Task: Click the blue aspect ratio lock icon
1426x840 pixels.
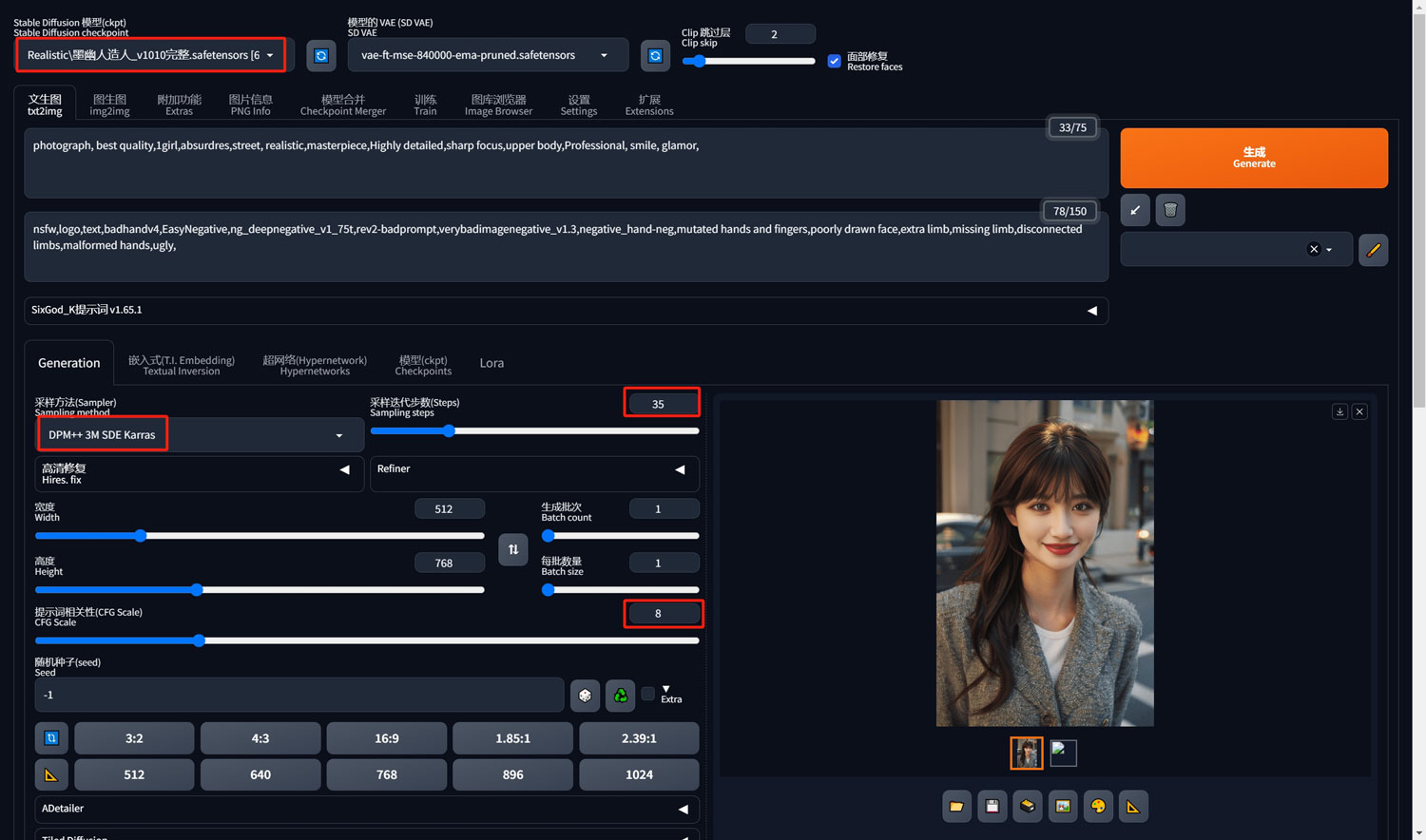Action: pyautogui.click(x=51, y=737)
